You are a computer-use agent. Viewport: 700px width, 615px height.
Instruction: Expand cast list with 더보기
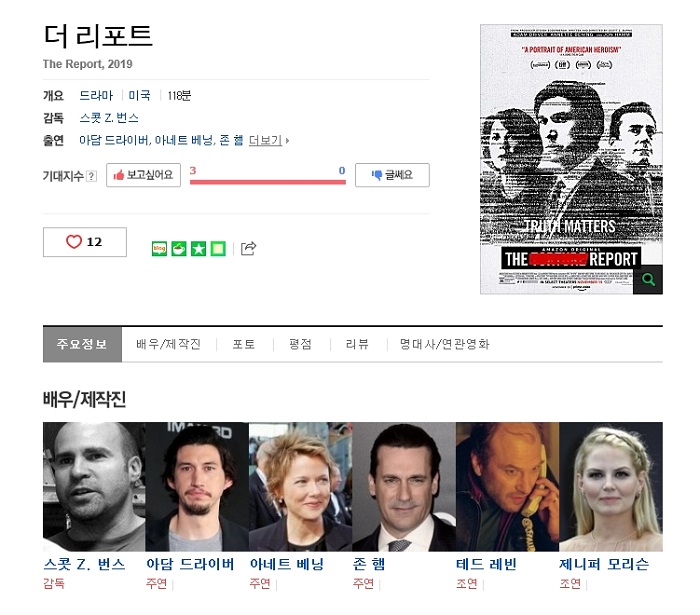(x=269, y=141)
